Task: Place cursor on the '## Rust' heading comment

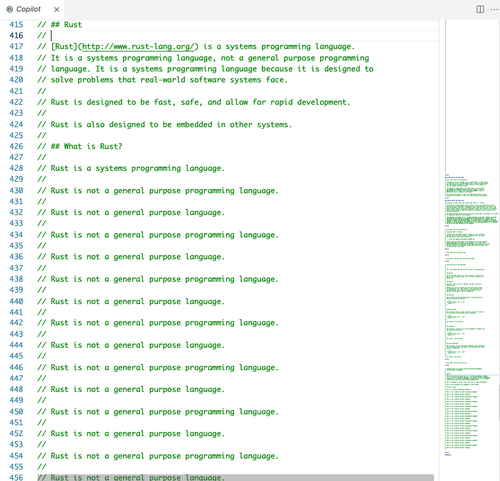Action: [60, 25]
